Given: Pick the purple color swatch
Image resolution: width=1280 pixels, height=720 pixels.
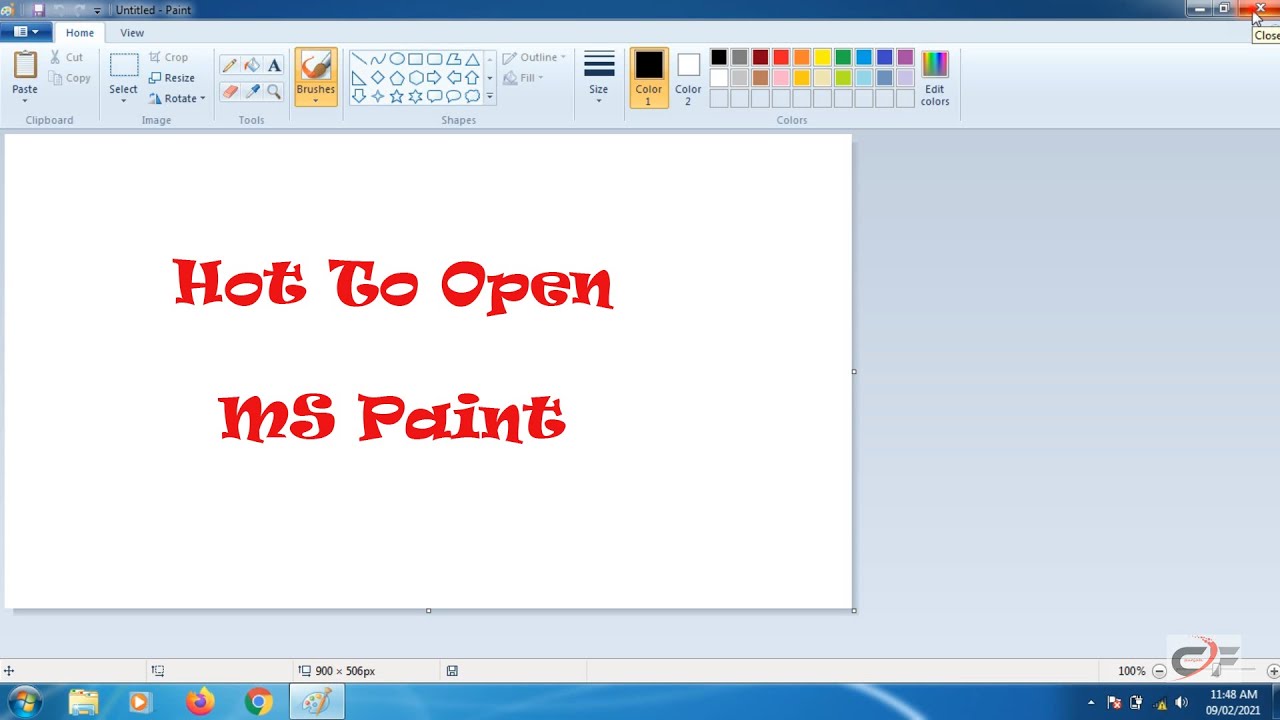Looking at the screenshot, I should [905, 58].
